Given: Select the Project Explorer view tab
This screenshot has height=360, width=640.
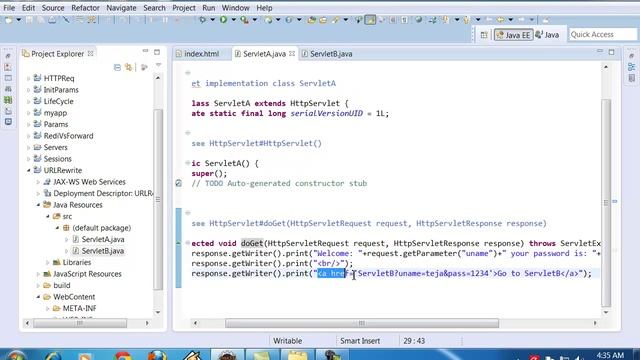Looking at the screenshot, I should tap(58, 53).
